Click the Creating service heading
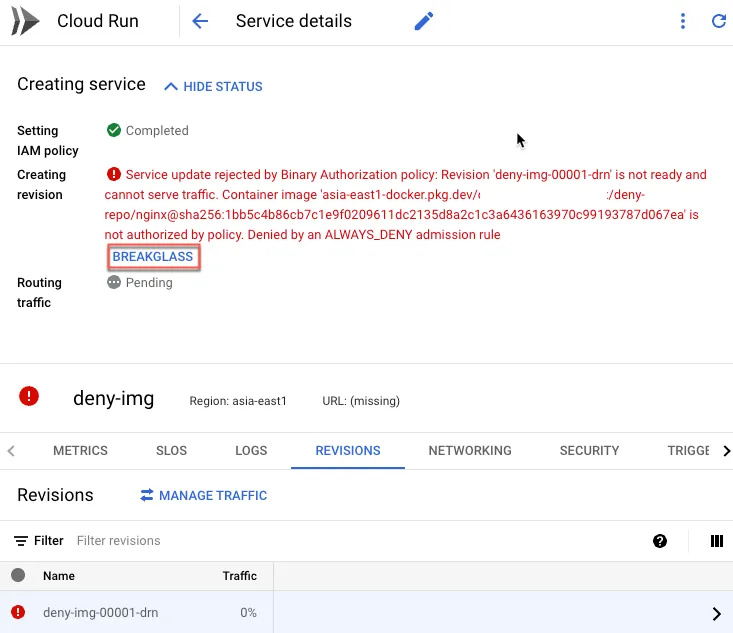 (81, 85)
